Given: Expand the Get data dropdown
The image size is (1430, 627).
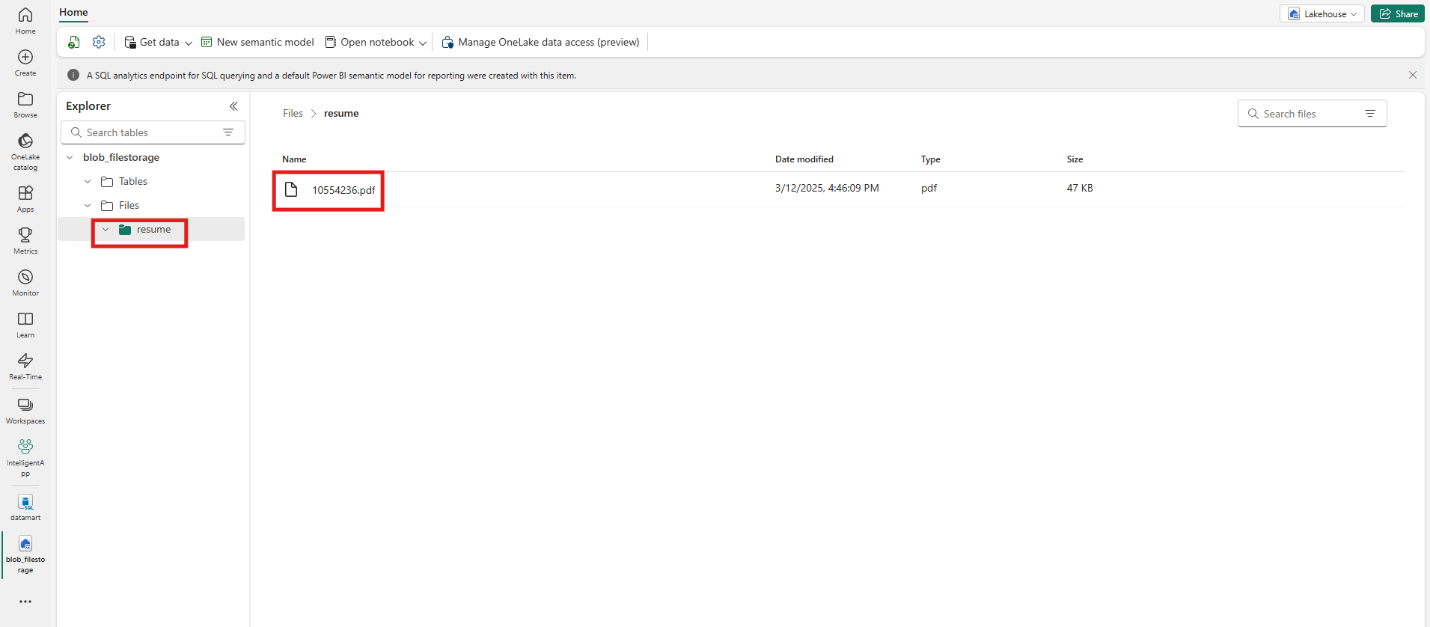Looking at the screenshot, I should (x=188, y=42).
